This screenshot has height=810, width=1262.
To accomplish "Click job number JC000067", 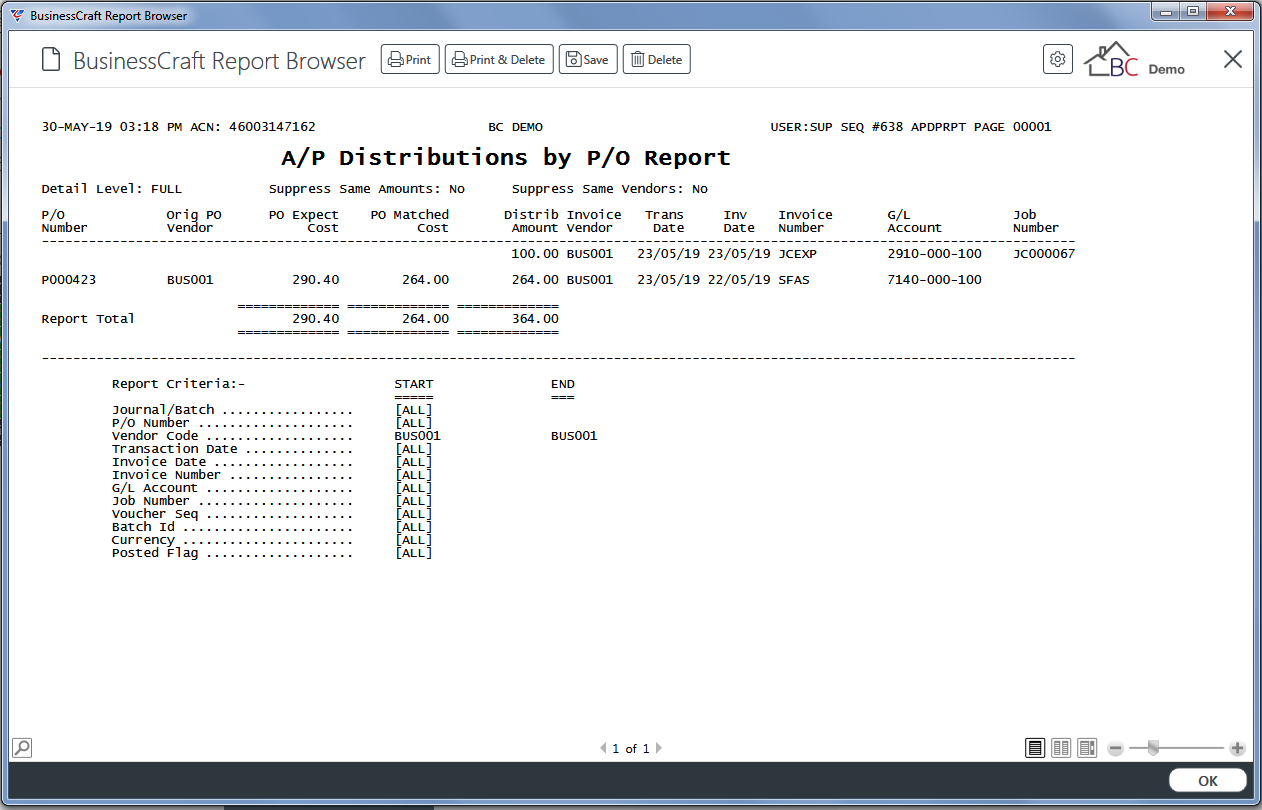I will [x=1044, y=254].
